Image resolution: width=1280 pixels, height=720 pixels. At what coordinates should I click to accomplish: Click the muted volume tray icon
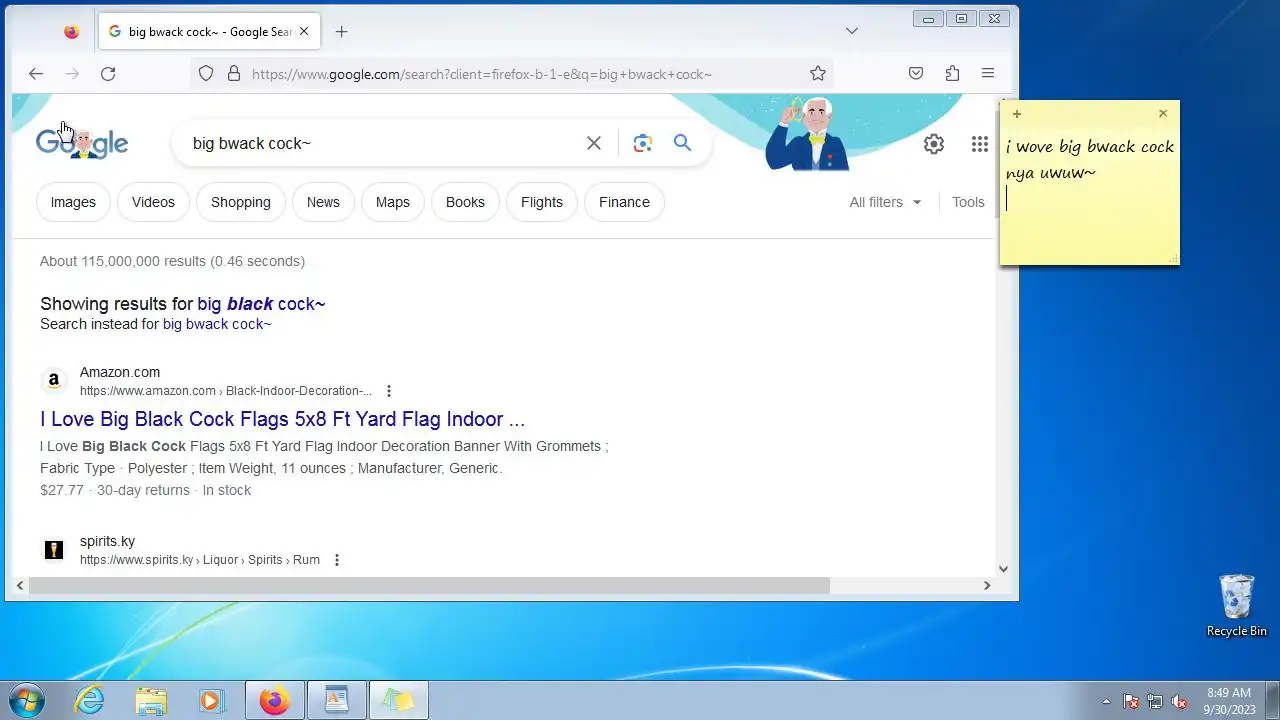(x=1179, y=701)
